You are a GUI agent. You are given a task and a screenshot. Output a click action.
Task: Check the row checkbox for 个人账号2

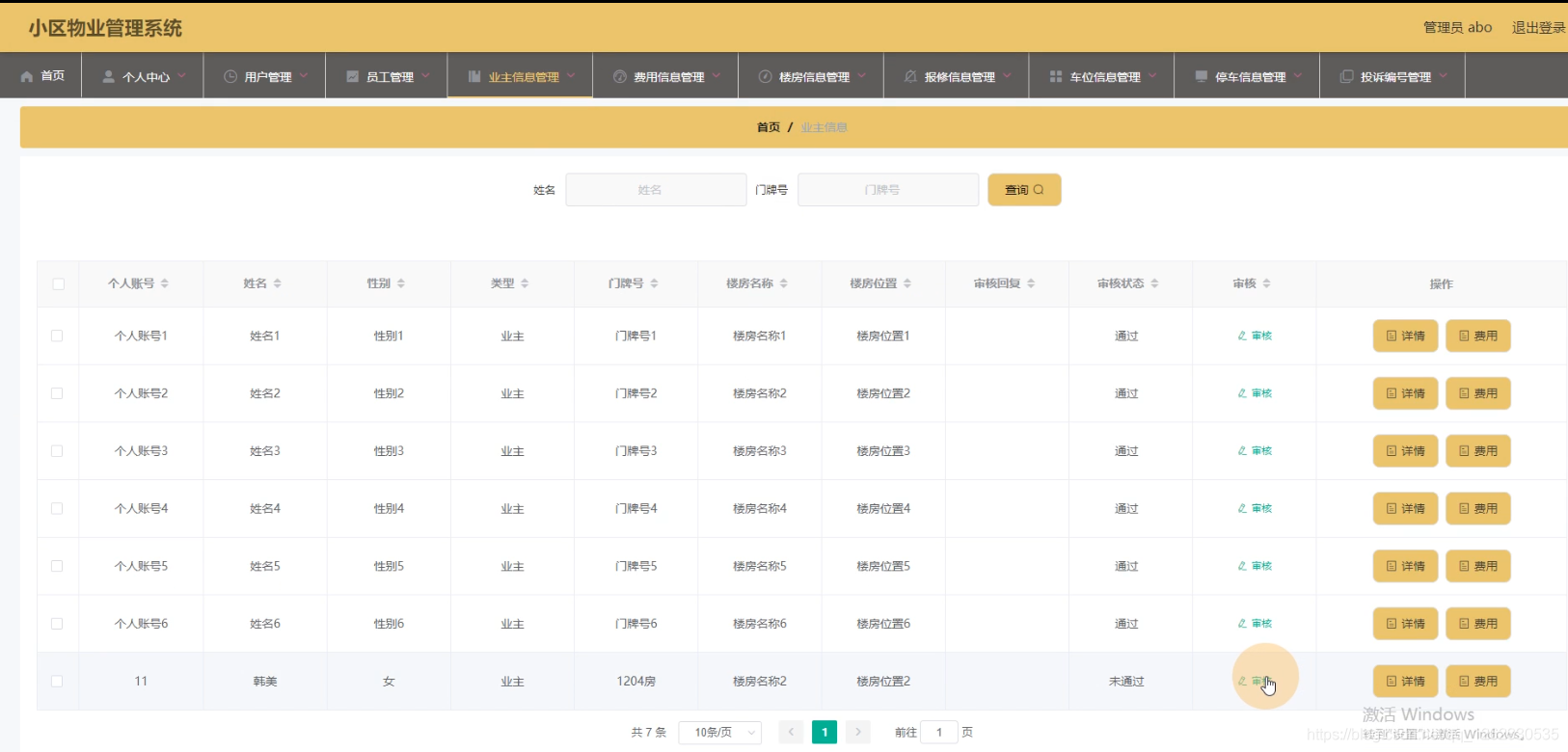coord(57,393)
